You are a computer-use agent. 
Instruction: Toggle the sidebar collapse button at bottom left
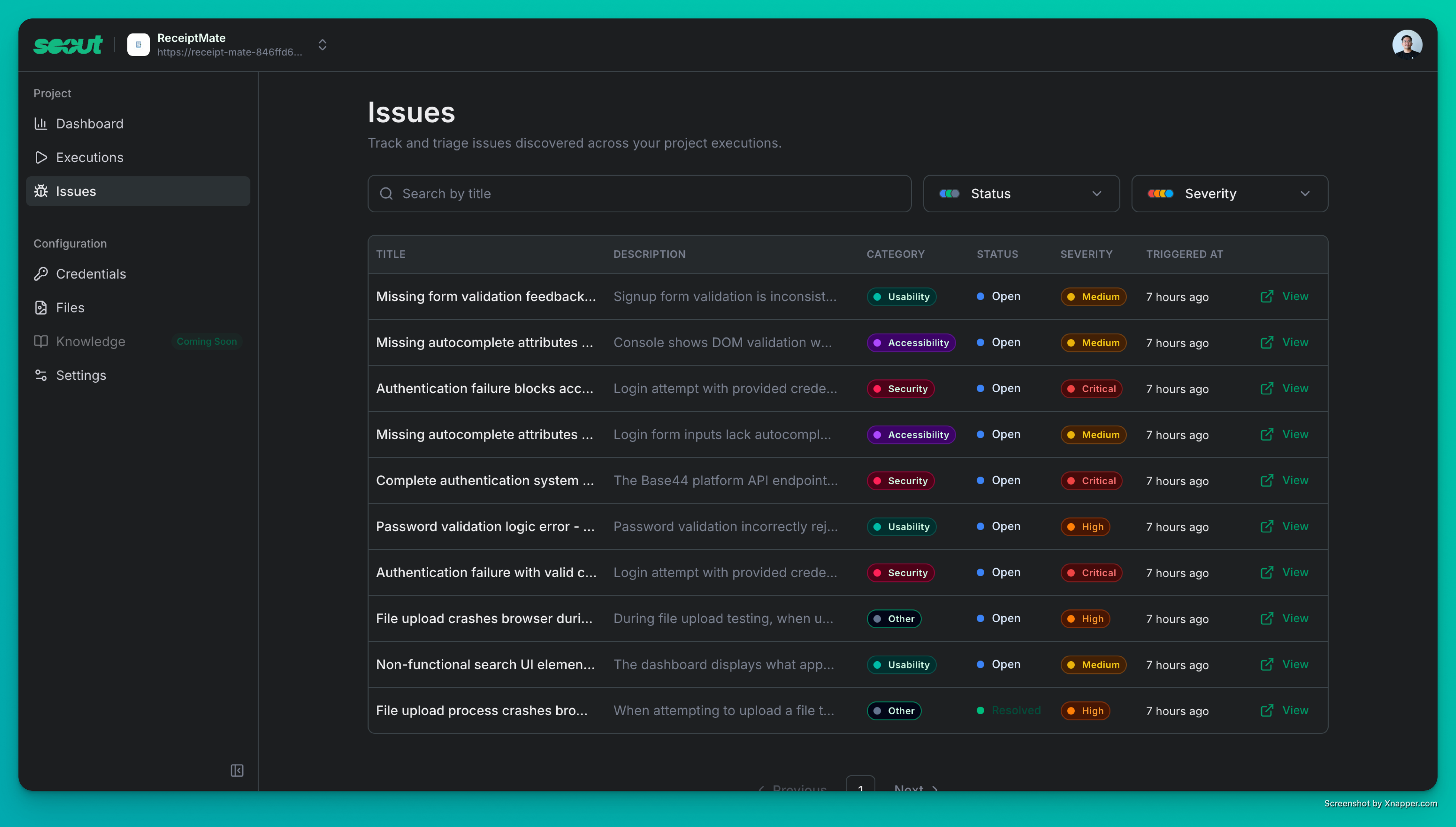[x=237, y=771]
